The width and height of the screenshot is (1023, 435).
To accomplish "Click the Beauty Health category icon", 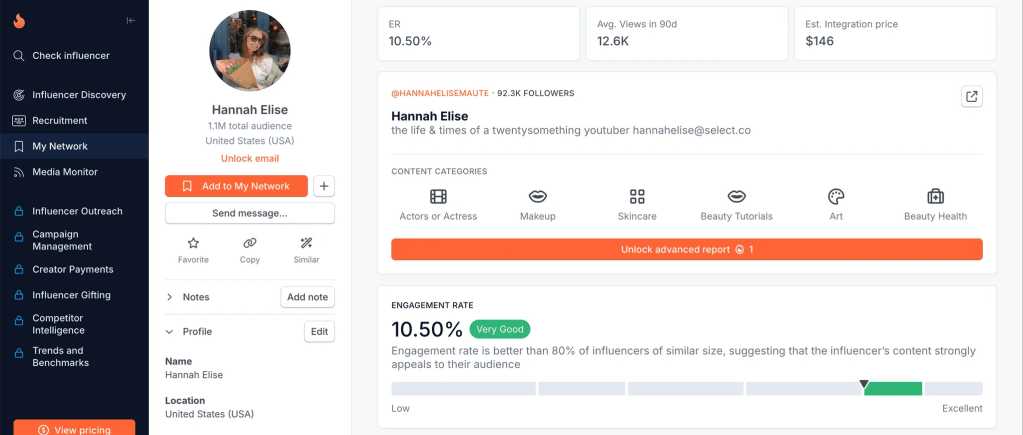I will [935, 197].
